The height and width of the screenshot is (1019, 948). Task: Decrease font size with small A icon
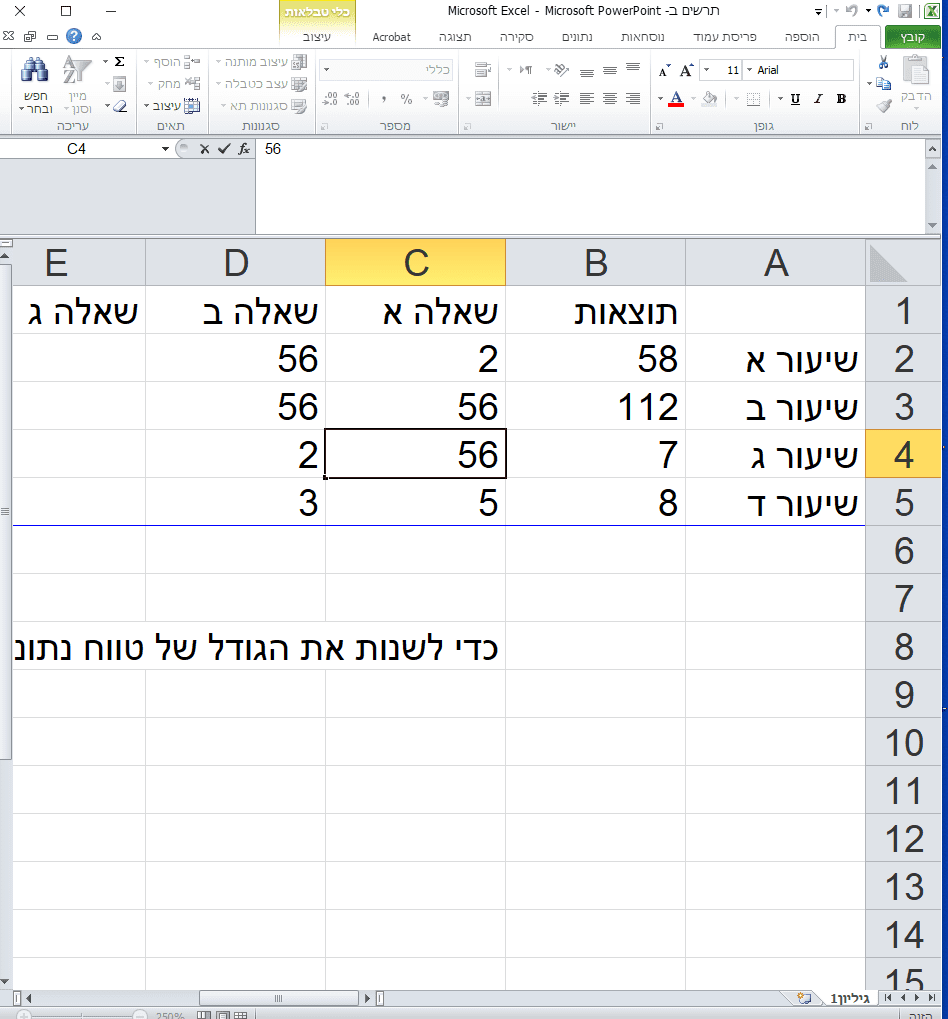[x=664, y=70]
